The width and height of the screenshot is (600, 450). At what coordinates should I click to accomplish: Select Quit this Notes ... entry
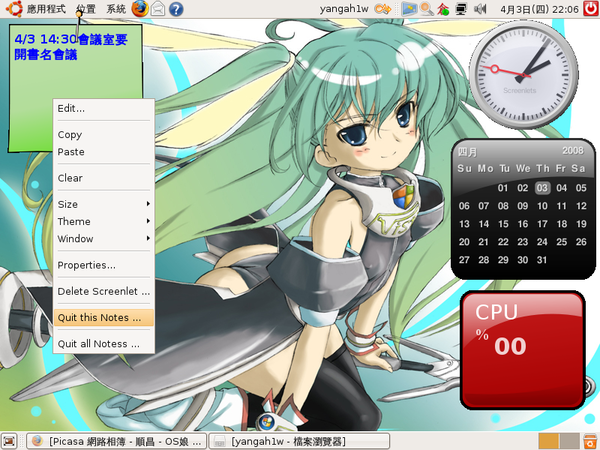[x=104, y=318]
